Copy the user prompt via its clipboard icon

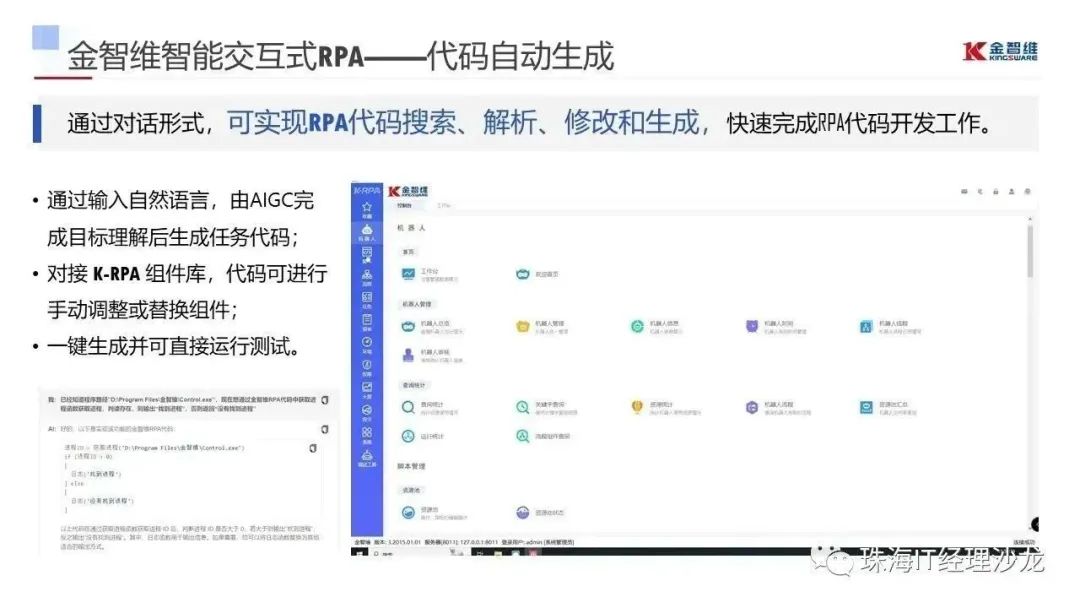click(x=325, y=400)
